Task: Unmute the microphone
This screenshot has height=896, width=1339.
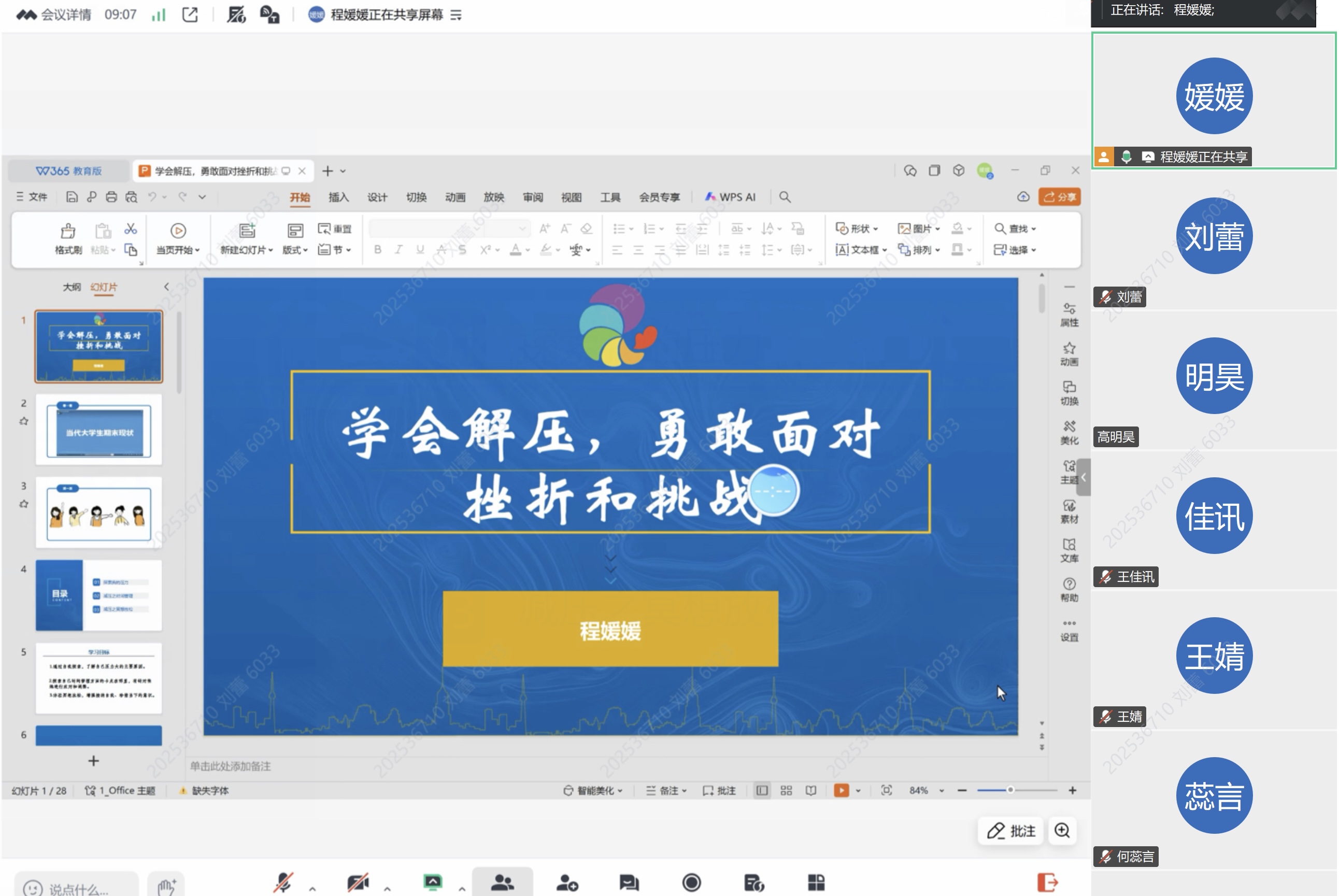Action: coord(283,883)
